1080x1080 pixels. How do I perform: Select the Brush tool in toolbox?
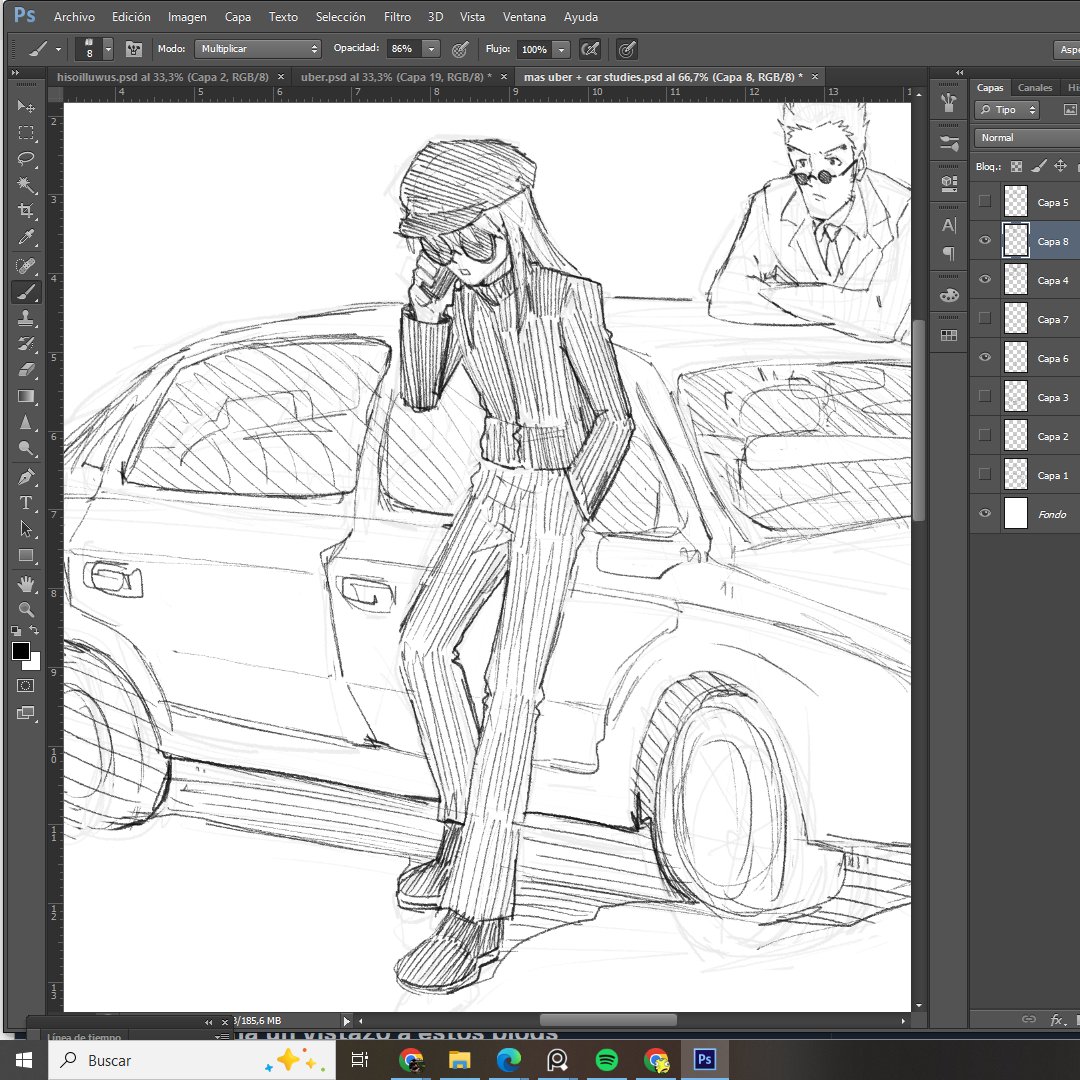click(x=25, y=292)
